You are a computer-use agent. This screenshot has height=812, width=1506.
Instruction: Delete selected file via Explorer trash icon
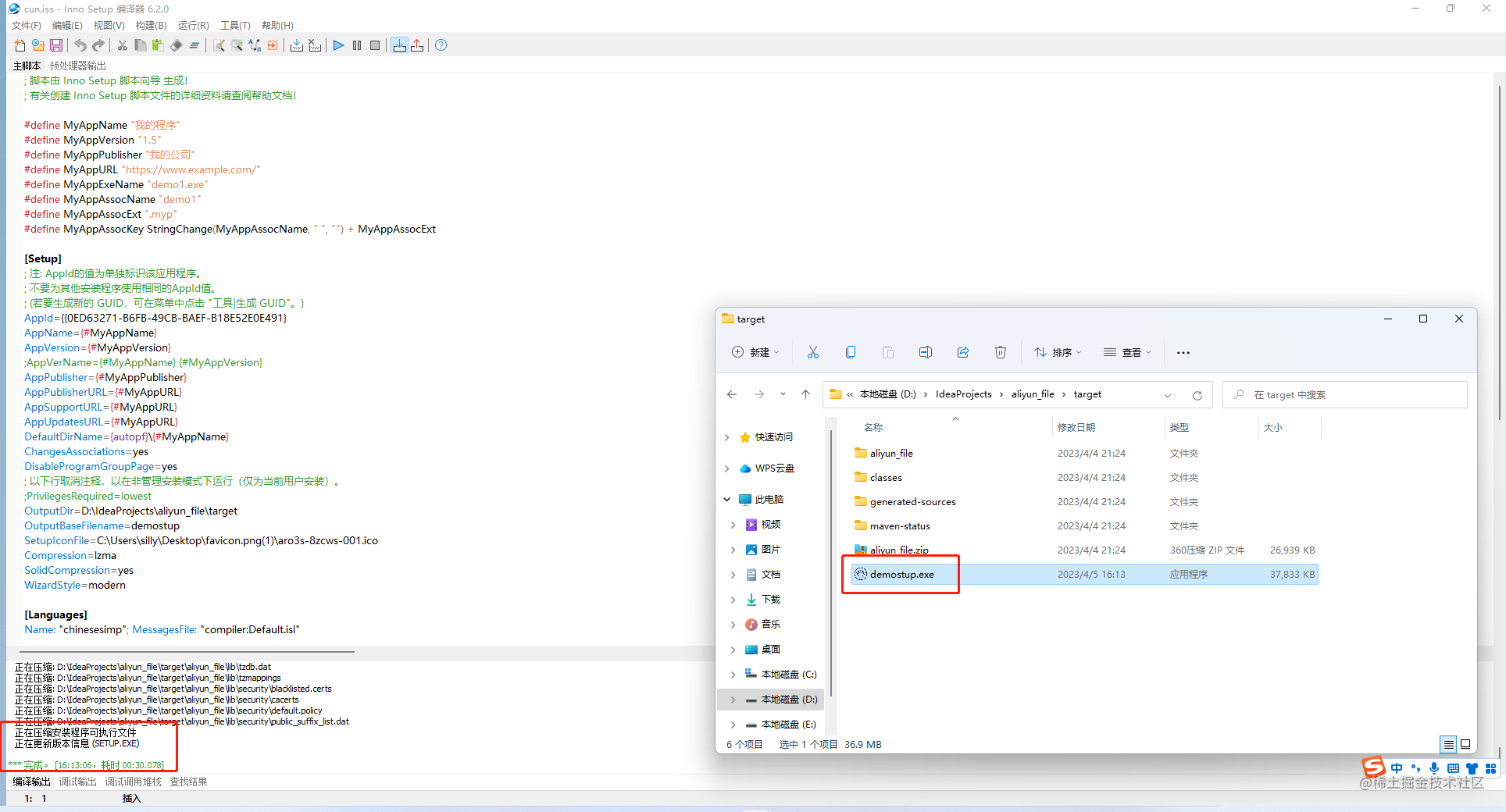1001,352
